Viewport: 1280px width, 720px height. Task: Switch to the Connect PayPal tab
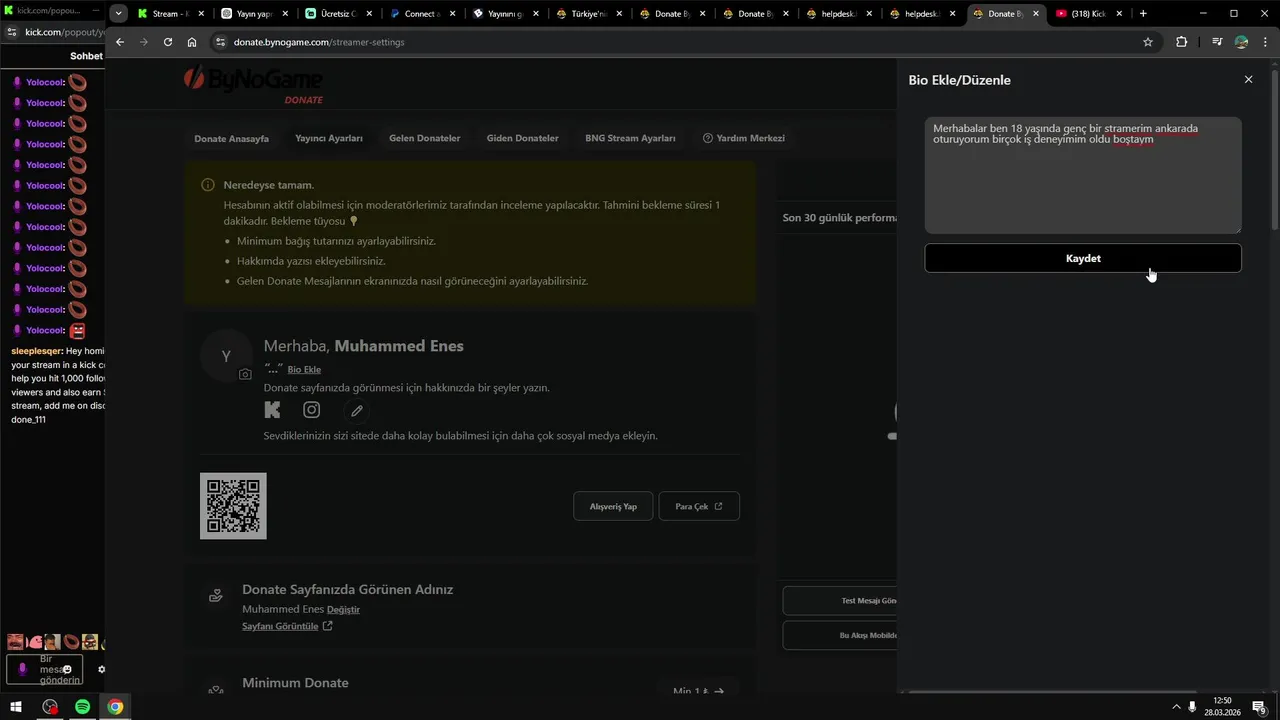click(422, 14)
